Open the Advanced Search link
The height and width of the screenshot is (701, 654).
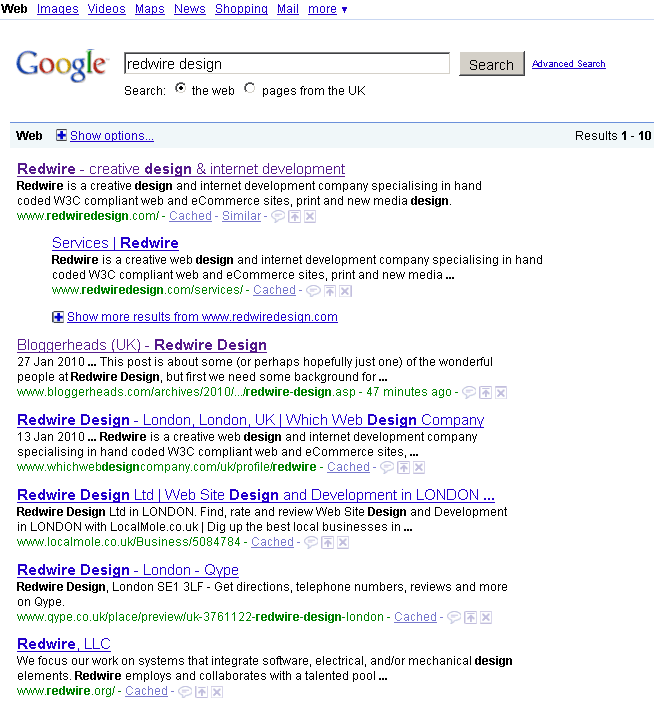[568, 64]
